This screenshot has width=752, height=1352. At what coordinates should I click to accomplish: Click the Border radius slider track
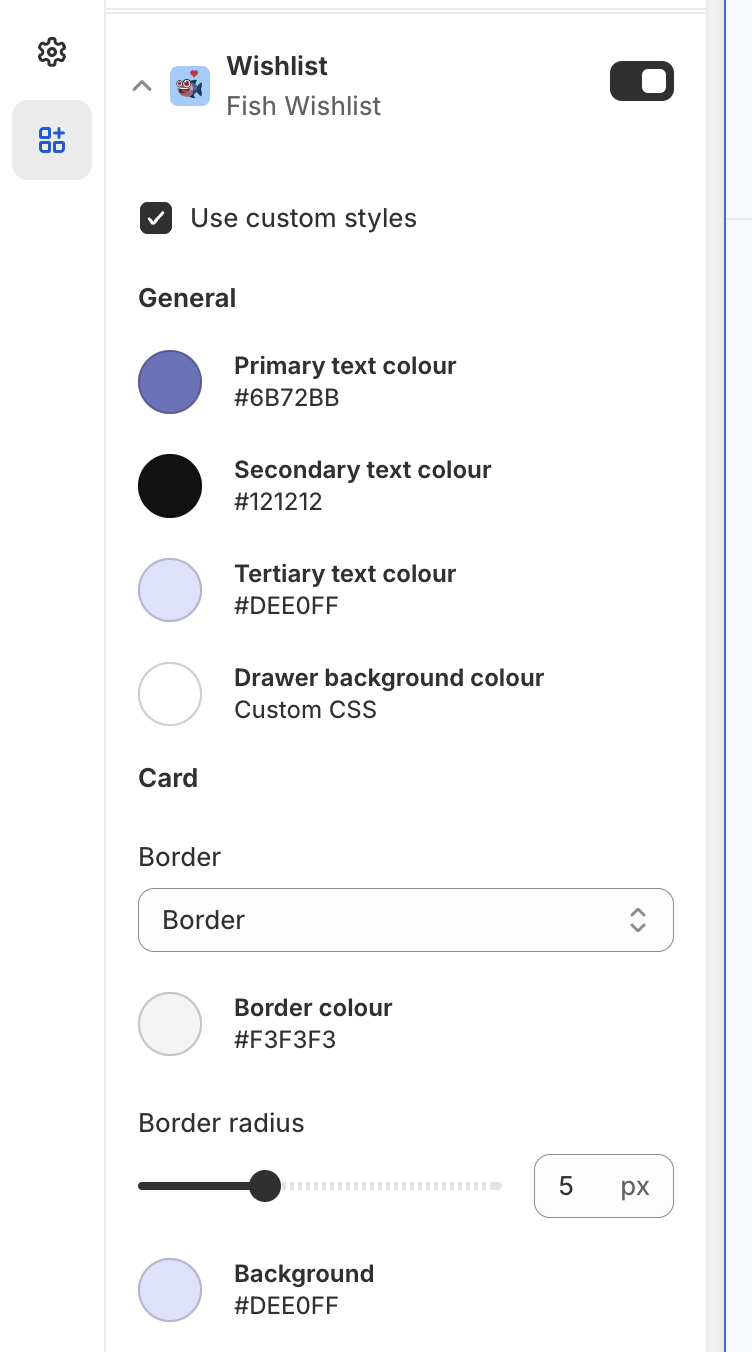point(400,1186)
